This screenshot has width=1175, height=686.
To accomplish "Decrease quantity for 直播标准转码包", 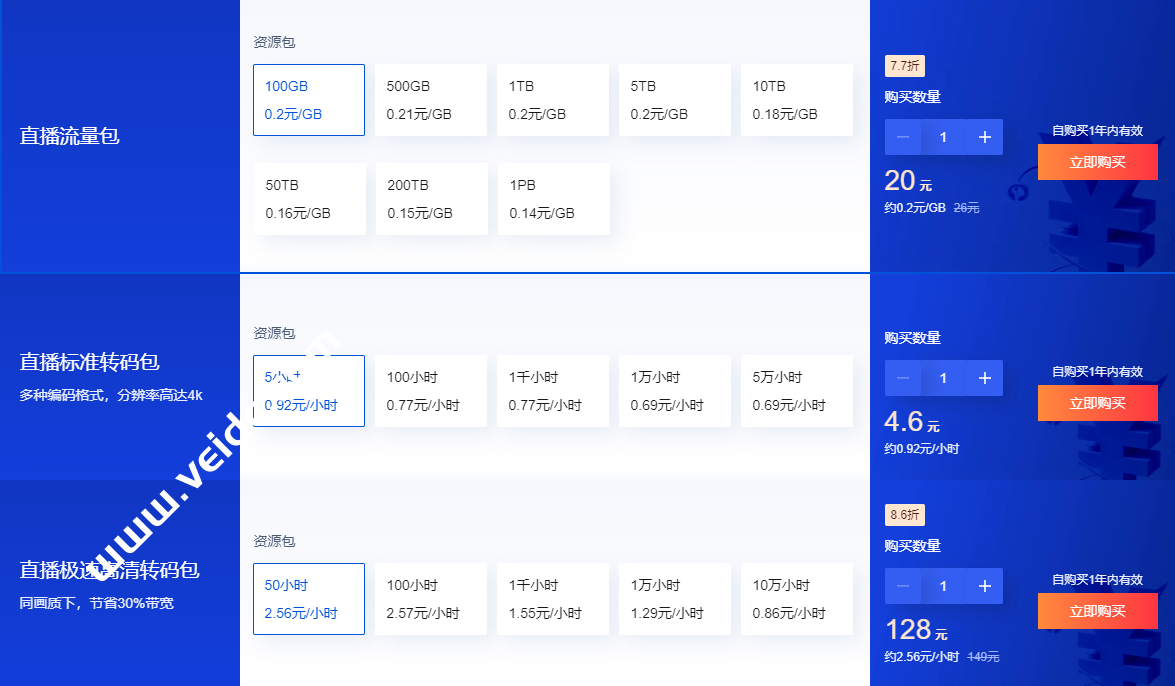I will [903, 378].
